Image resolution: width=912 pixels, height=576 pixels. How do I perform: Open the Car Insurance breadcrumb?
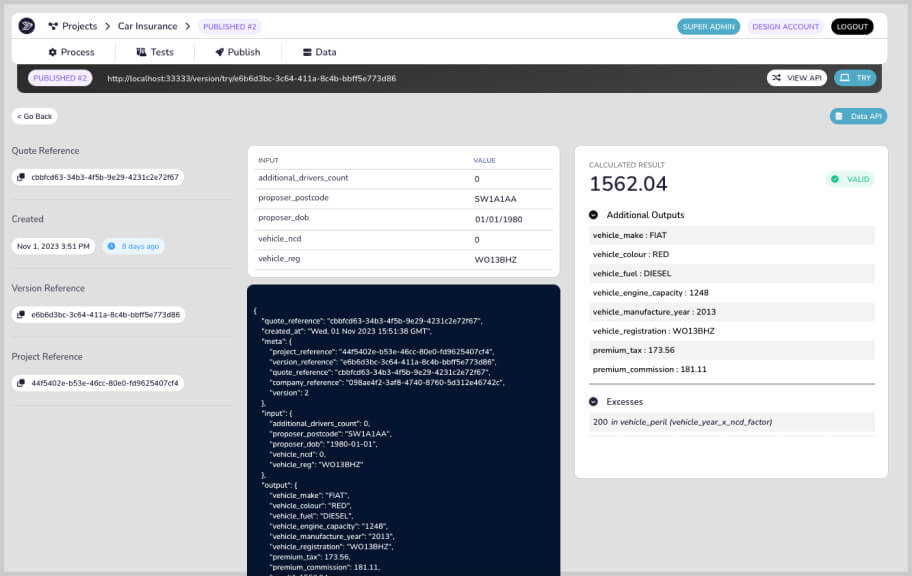click(x=147, y=26)
